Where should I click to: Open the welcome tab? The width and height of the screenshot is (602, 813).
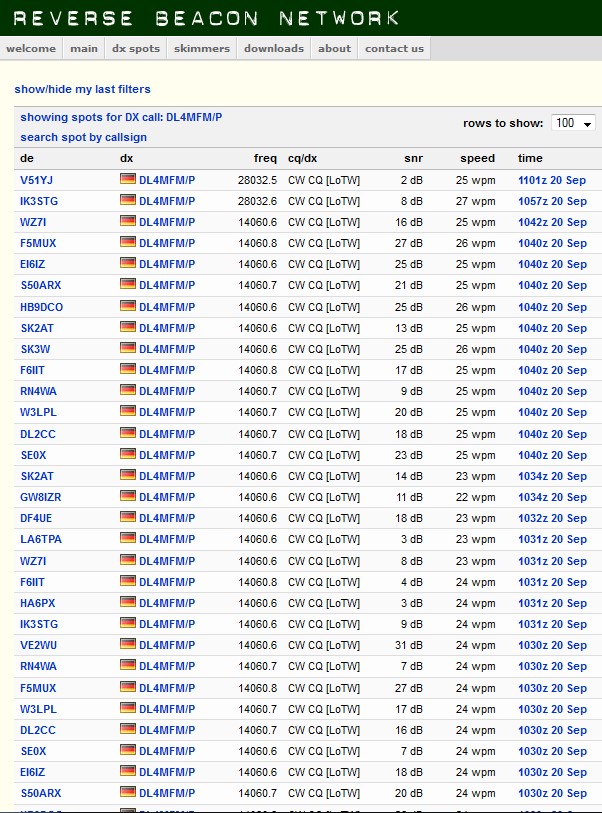point(32,48)
